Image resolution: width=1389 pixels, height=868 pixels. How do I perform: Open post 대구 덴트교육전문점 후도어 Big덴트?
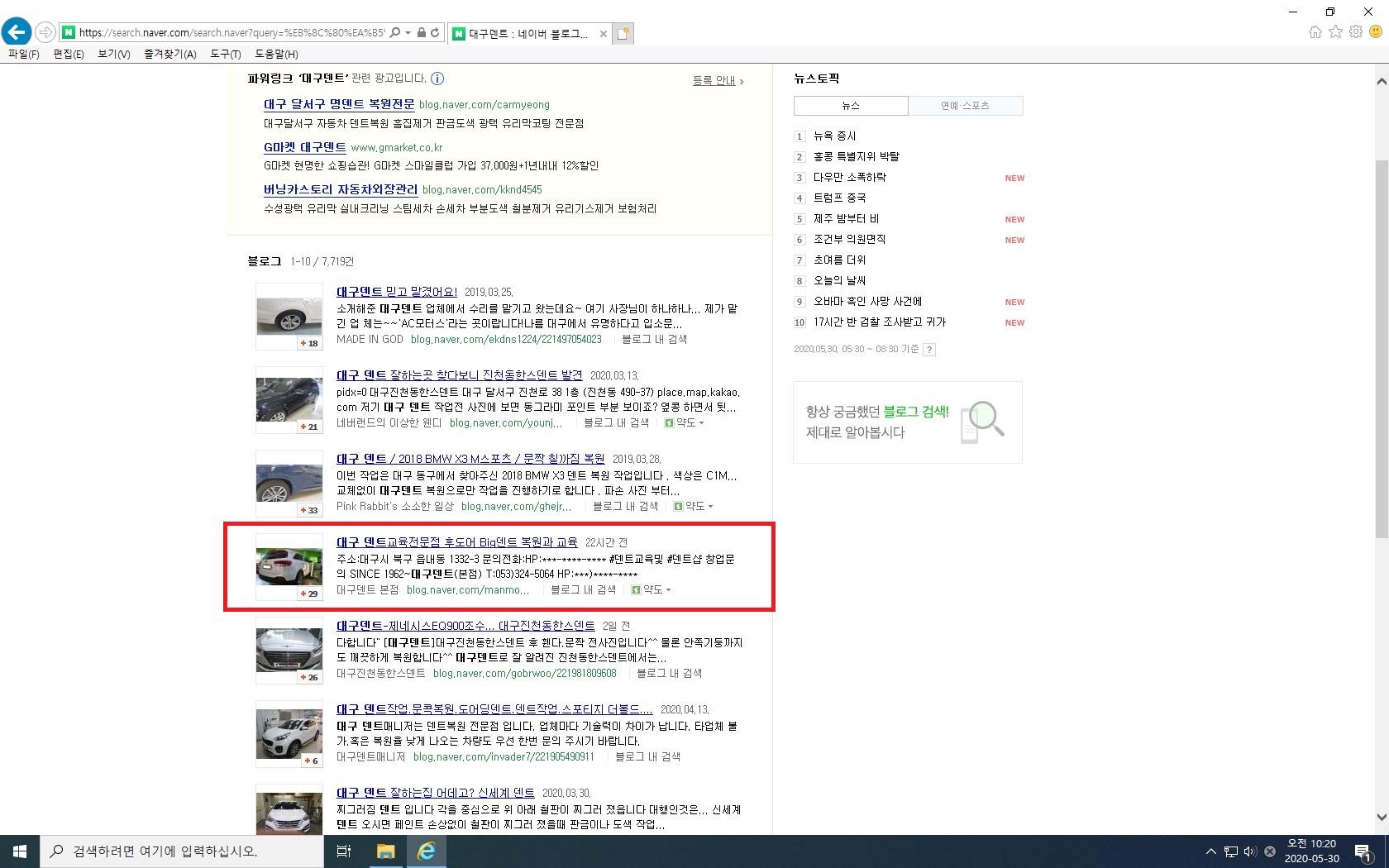point(457,542)
